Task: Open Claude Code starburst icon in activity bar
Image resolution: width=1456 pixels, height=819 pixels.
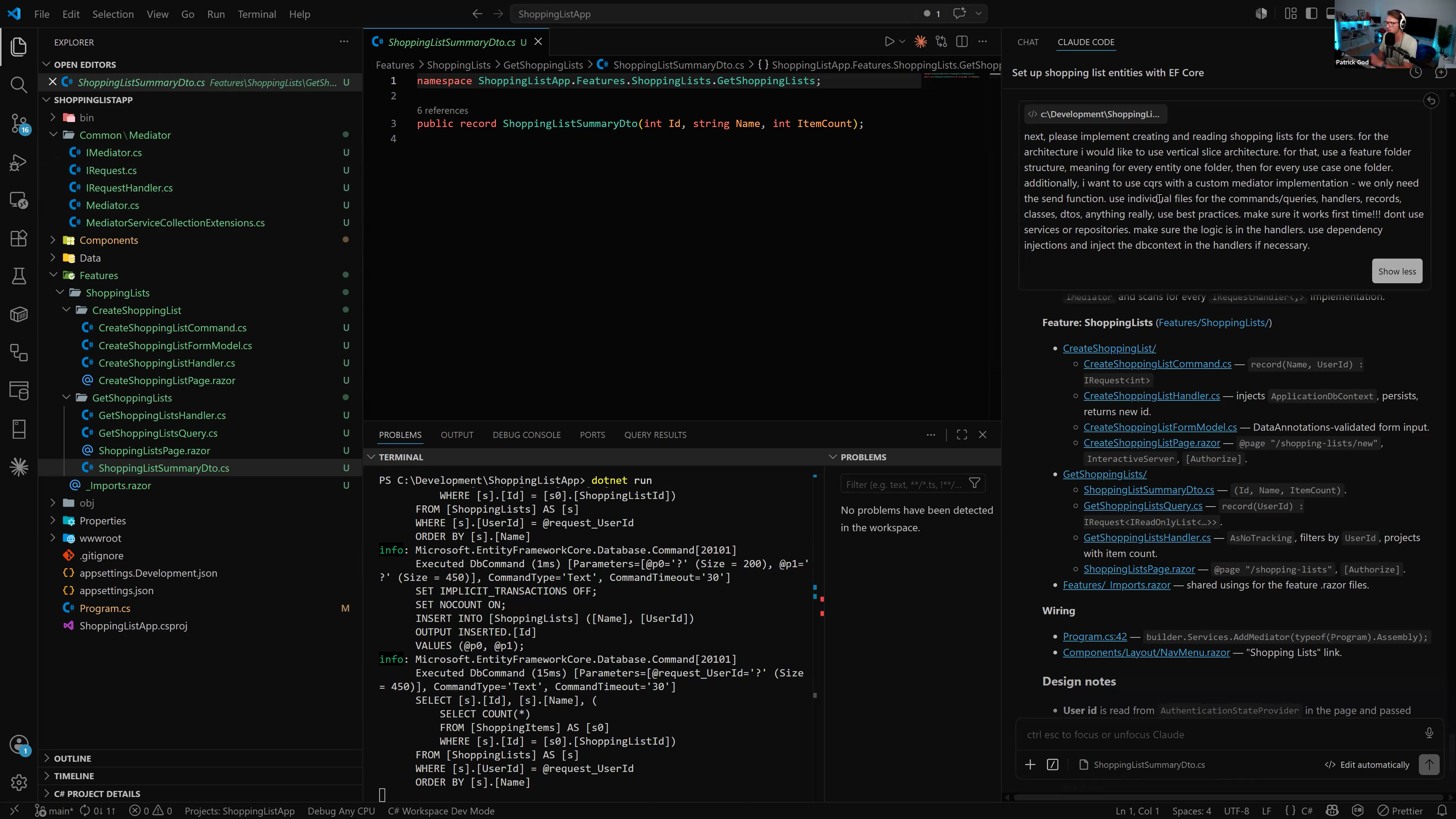Action: pos(19,467)
